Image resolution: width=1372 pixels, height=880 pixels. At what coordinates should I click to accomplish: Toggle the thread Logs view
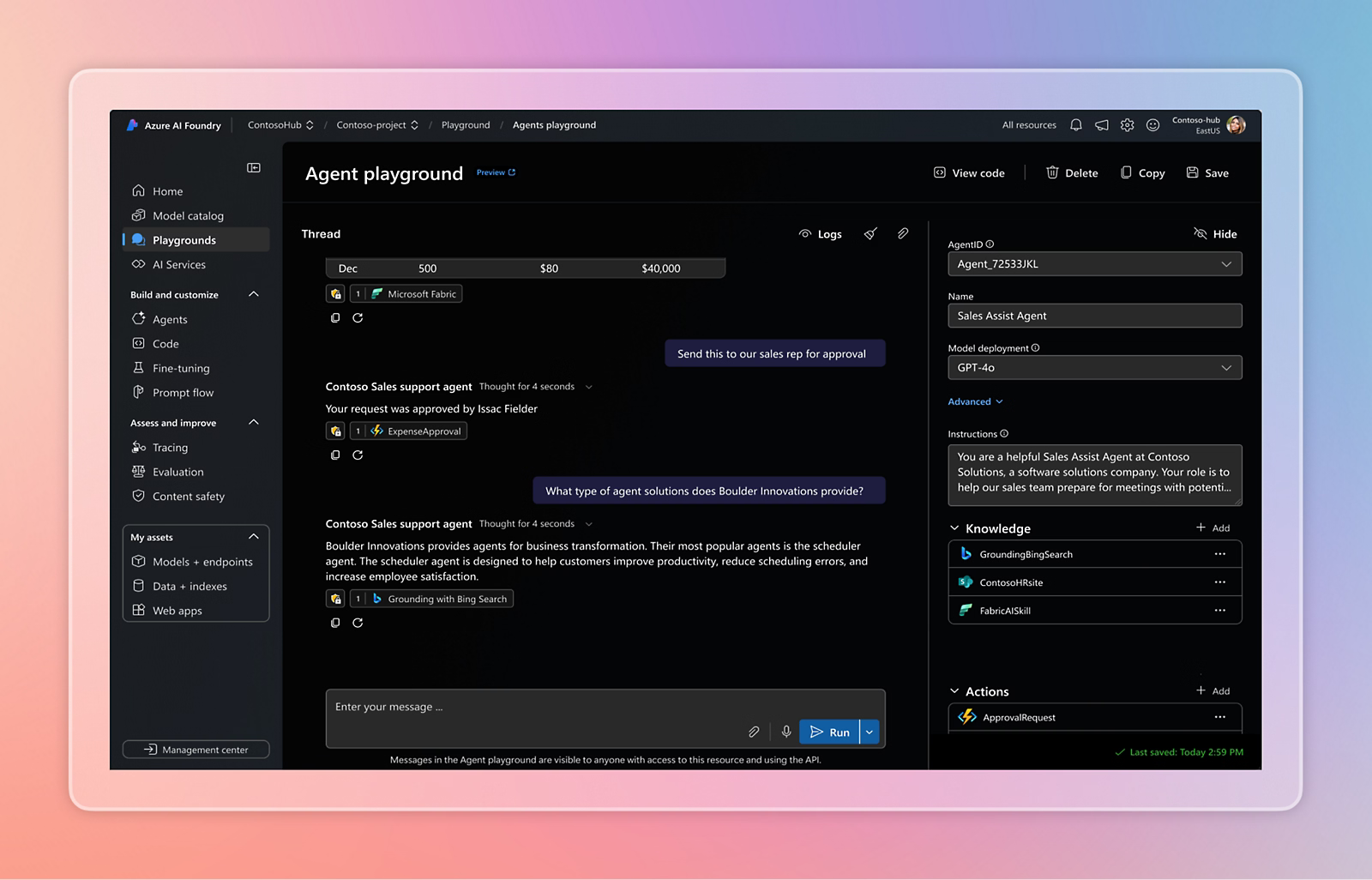pyautogui.click(x=820, y=233)
